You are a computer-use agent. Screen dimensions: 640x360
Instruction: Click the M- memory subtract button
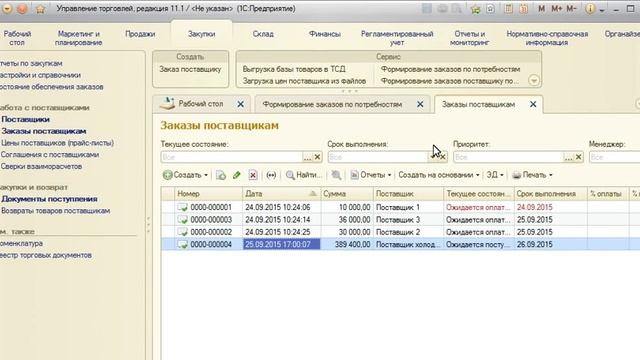pos(571,9)
